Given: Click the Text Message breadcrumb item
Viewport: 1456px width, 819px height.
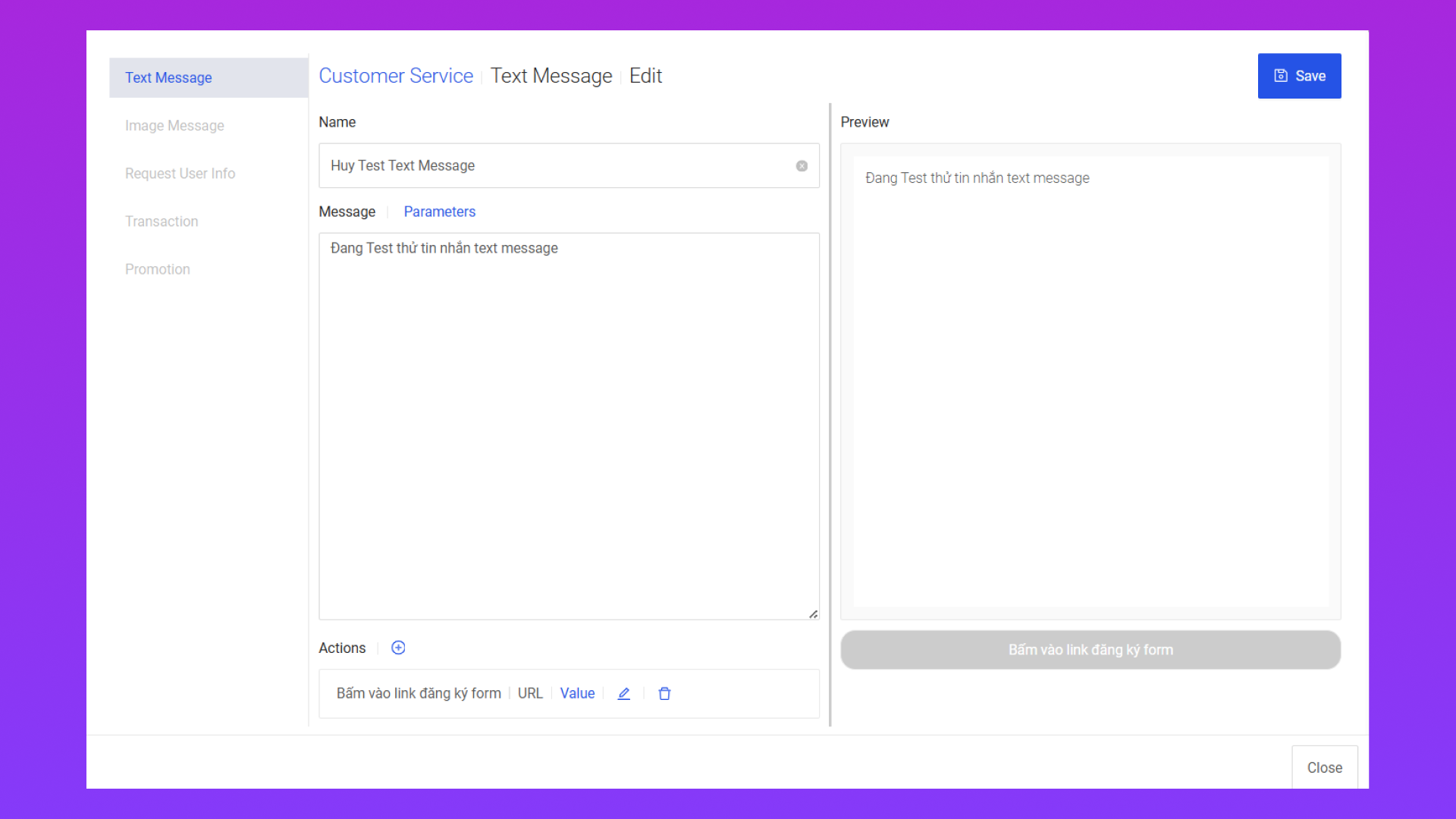Looking at the screenshot, I should coord(551,76).
